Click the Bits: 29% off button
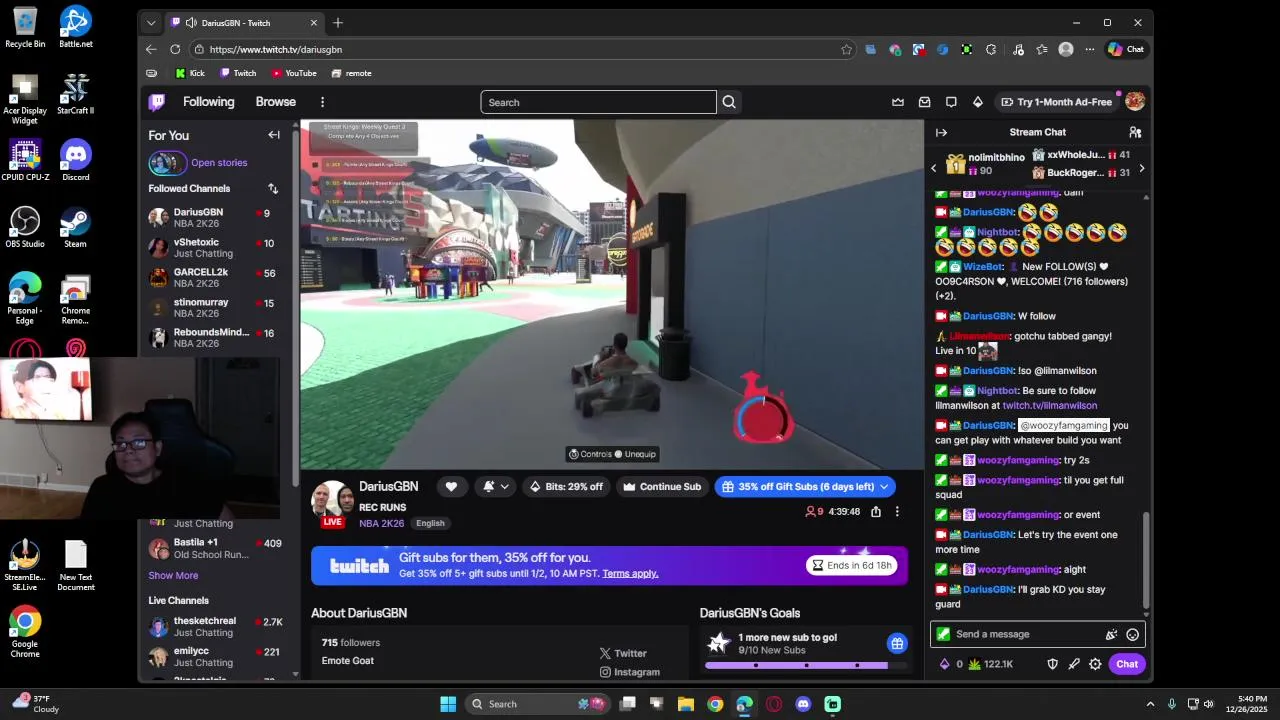Screen dimensions: 1280x720 (566, 487)
